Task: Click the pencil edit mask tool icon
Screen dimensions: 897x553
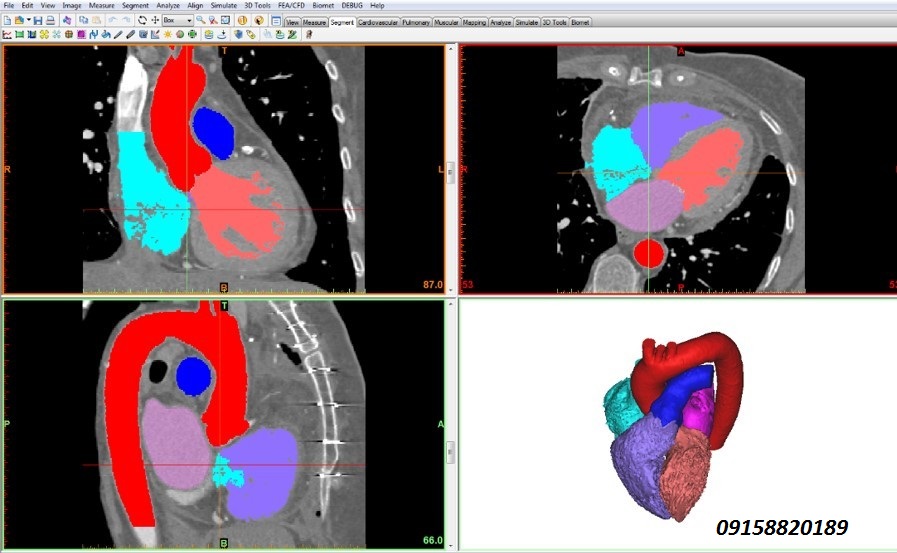Action: [119, 34]
